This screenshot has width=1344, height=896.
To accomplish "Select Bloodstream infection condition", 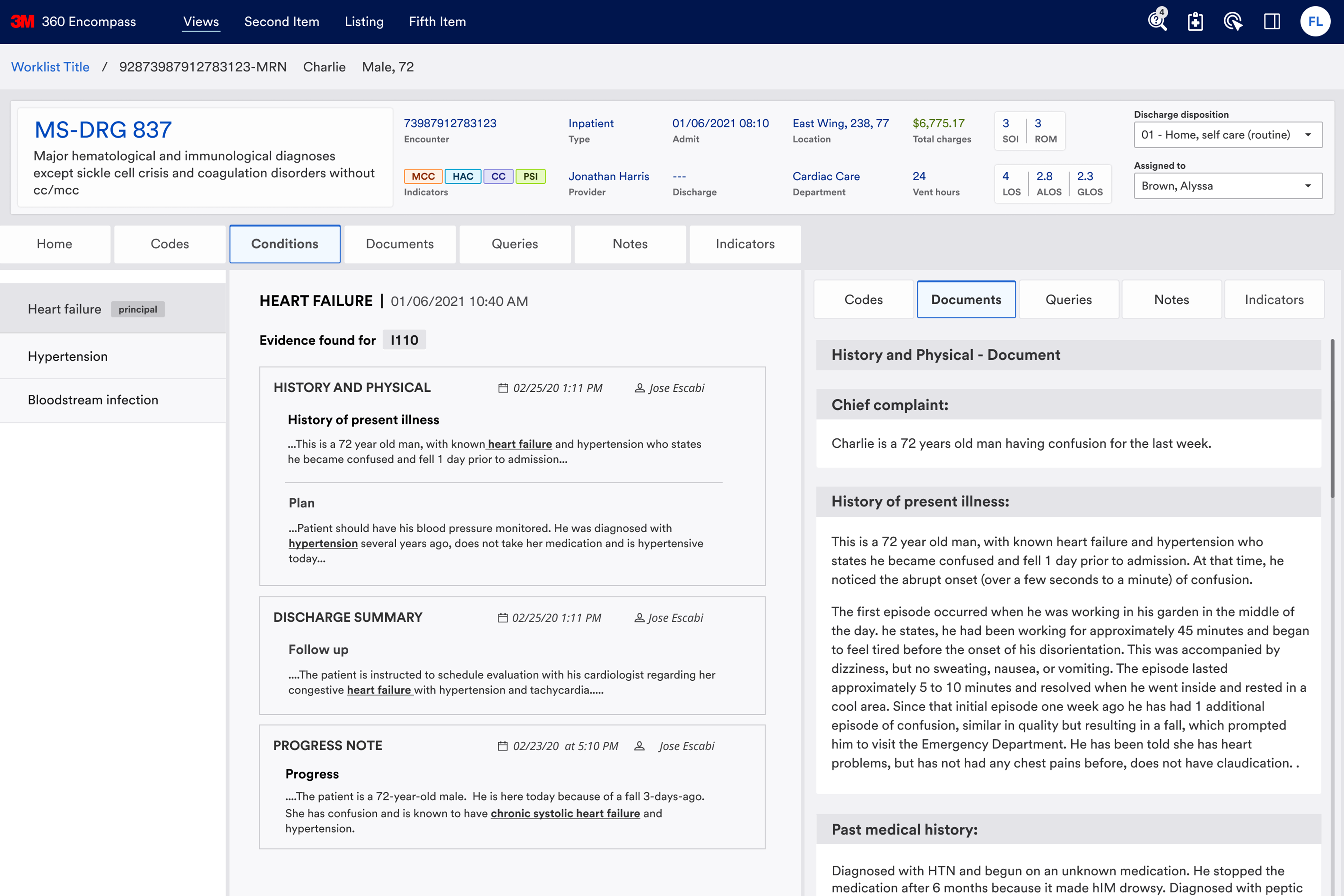I will pyautogui.click(x=93, y=400).
